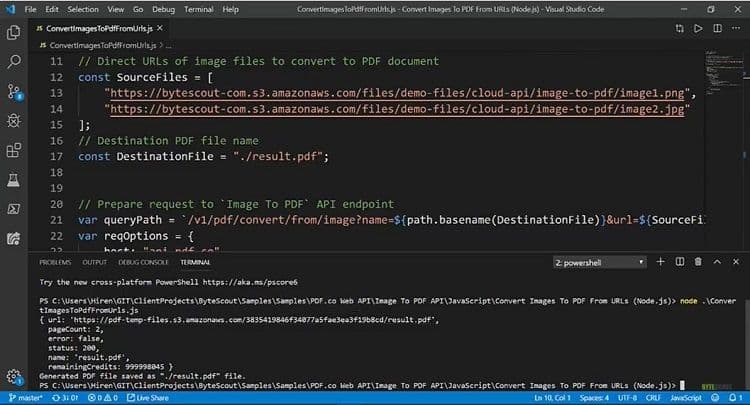Open the Terminal menu
This screenshot has height=405, width=750.
pyautogui.click(x=198, y=8)
